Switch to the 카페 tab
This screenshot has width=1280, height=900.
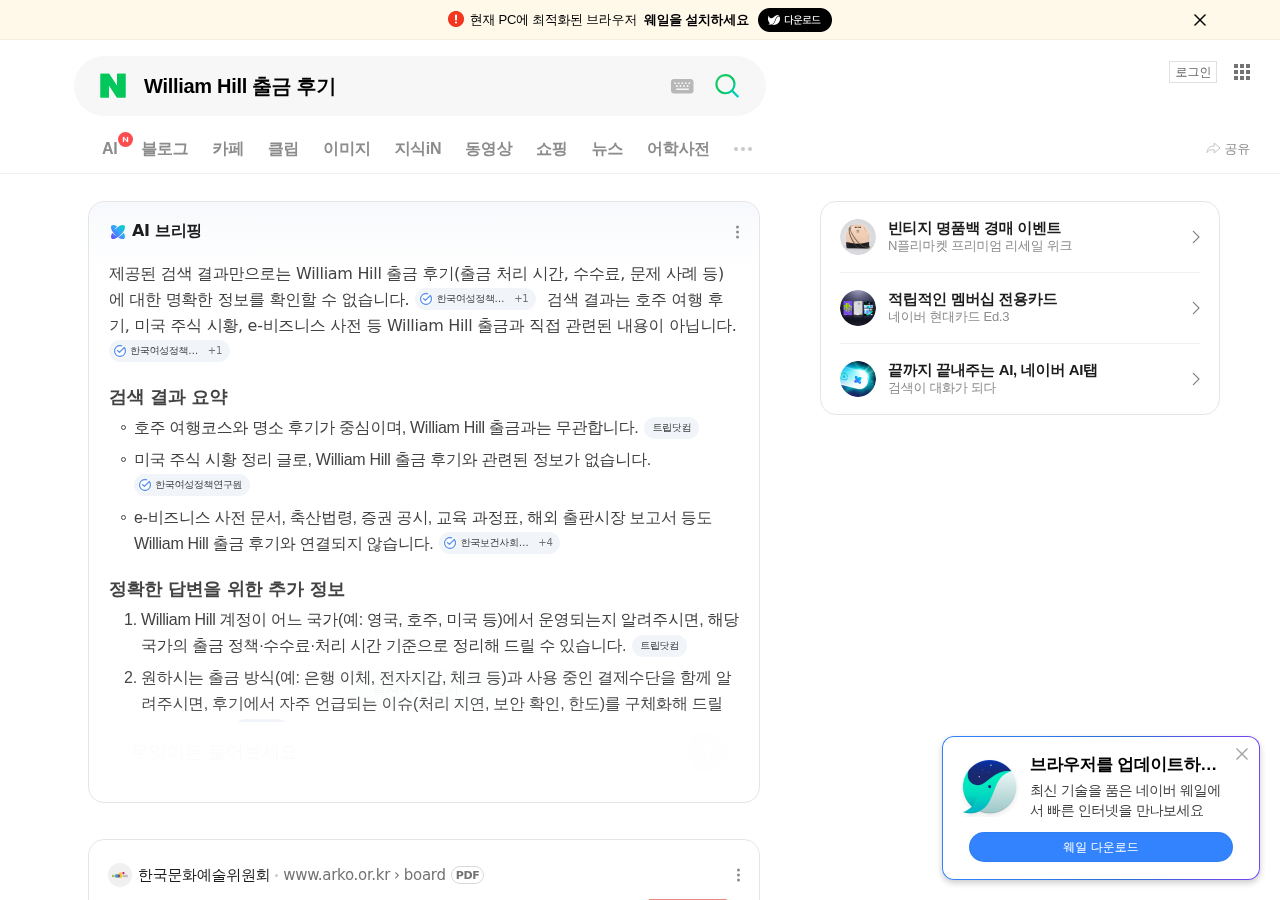228,149
